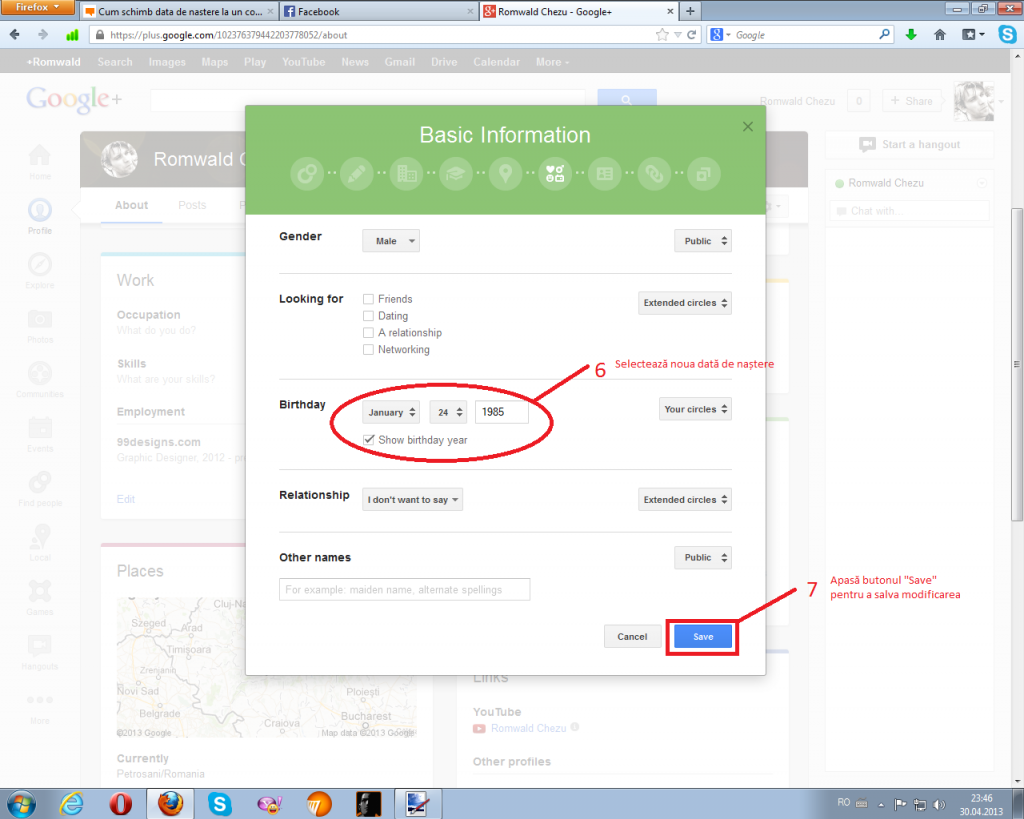Check the Dating checkbox
1024x819 pixels.
pos(368,316)
